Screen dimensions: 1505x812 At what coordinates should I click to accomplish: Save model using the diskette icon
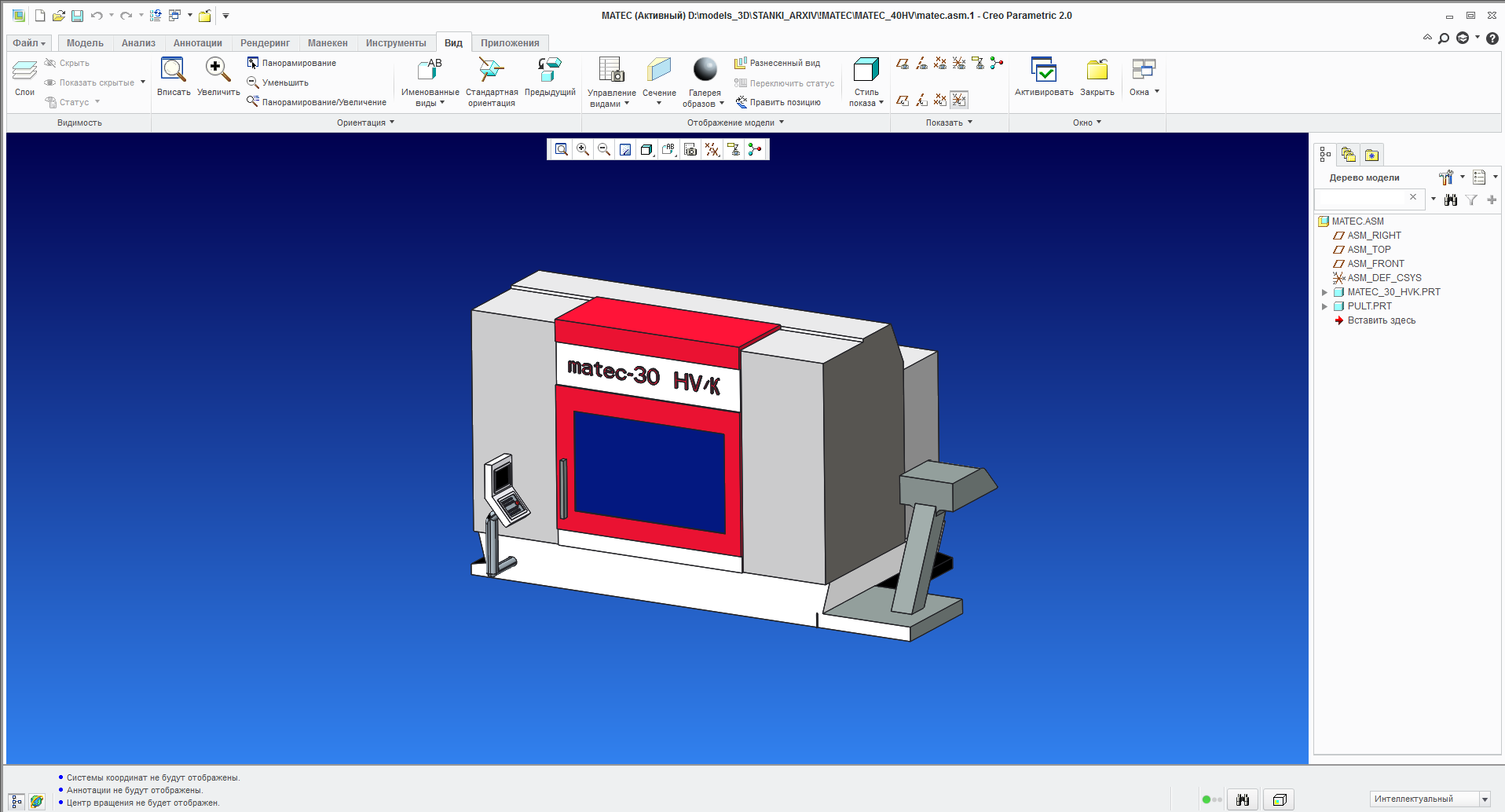(x=77, y=16)
